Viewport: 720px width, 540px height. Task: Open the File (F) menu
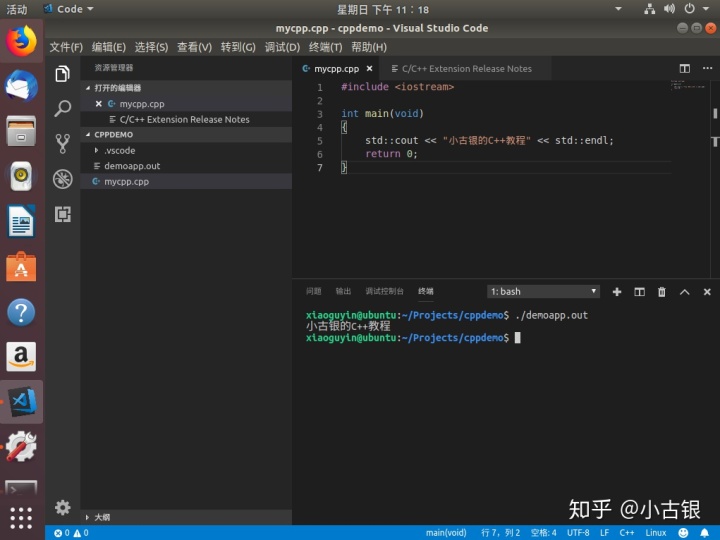click(x=66, y=47)
